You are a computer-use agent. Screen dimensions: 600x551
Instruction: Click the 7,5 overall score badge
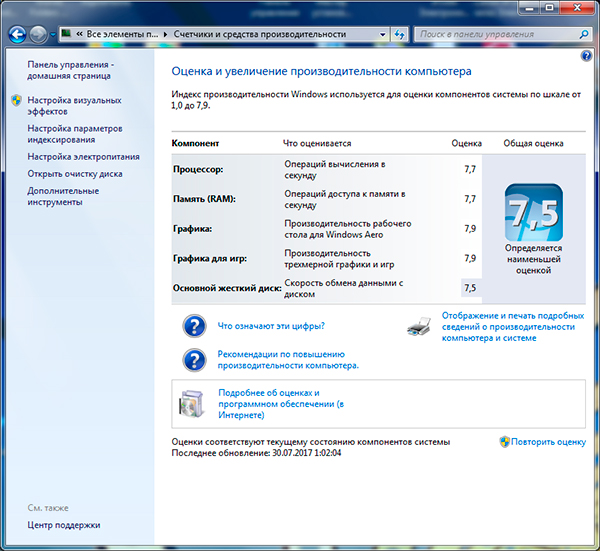(x=533, y=212)
